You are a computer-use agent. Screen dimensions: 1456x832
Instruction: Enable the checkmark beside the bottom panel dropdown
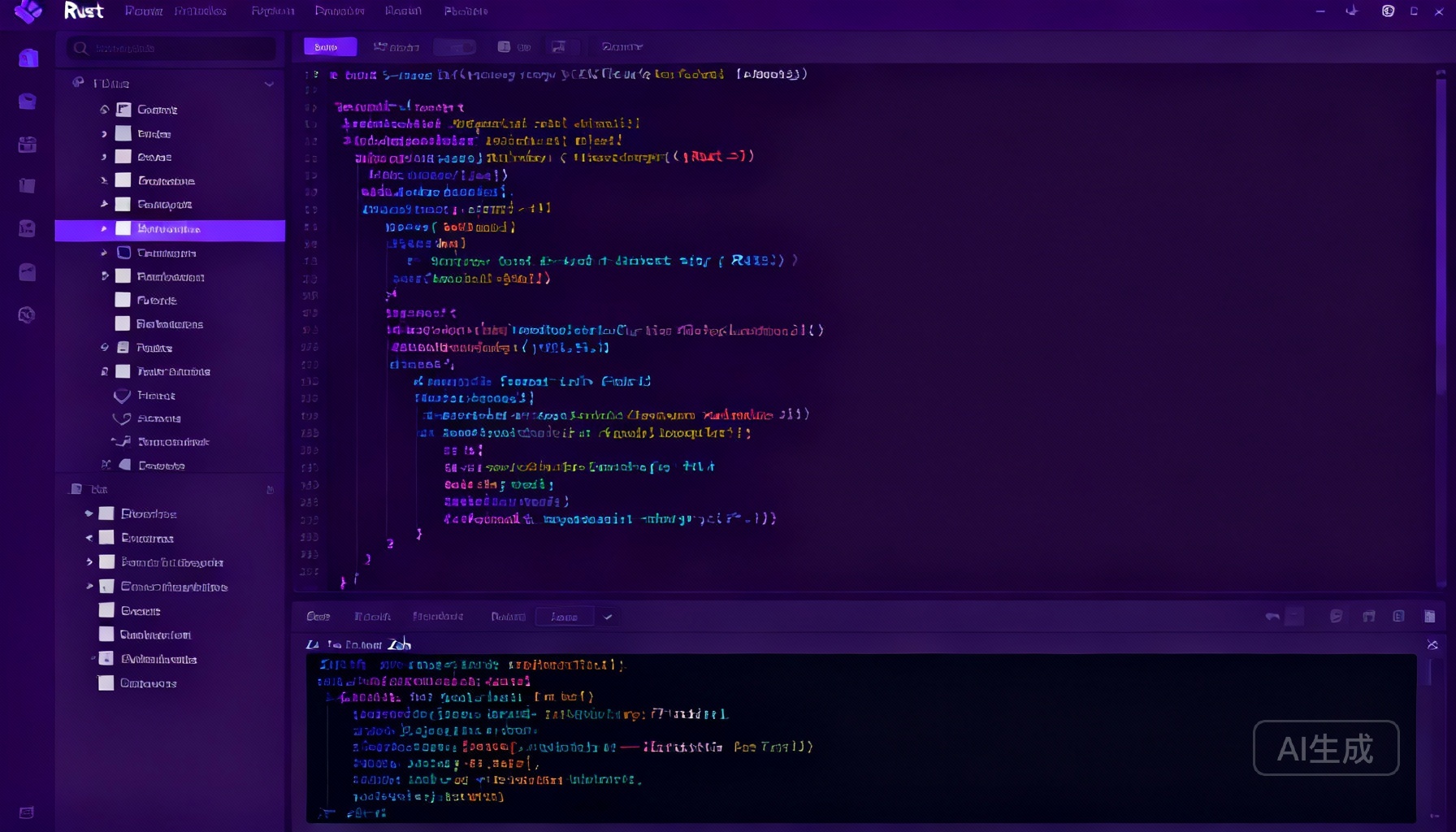pos(608,617)
